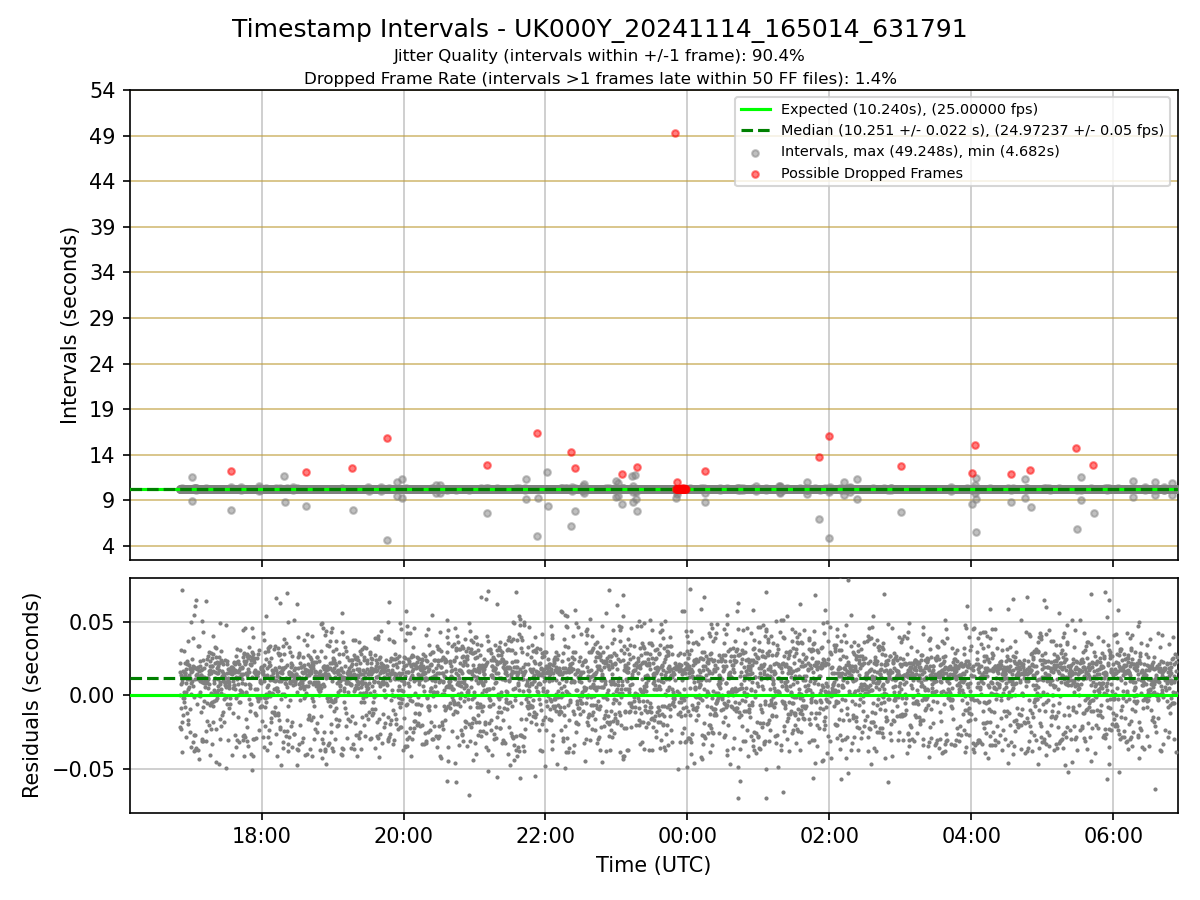Click the plot title 'Timestamp Intervals - UK000Y_20241114_165014_631791'
Viewport: 1200px width, 900px height.
[599, 29]
